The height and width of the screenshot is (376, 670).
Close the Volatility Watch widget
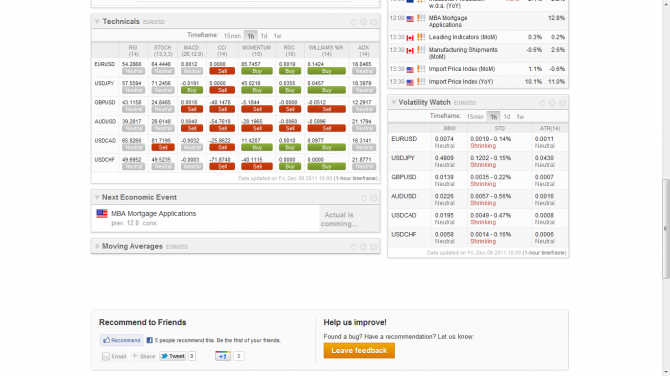coord(562,103)
